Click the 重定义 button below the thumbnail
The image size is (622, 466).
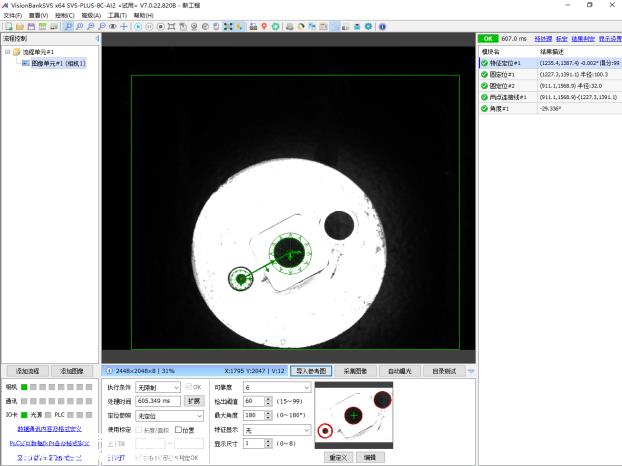[338, 458]
